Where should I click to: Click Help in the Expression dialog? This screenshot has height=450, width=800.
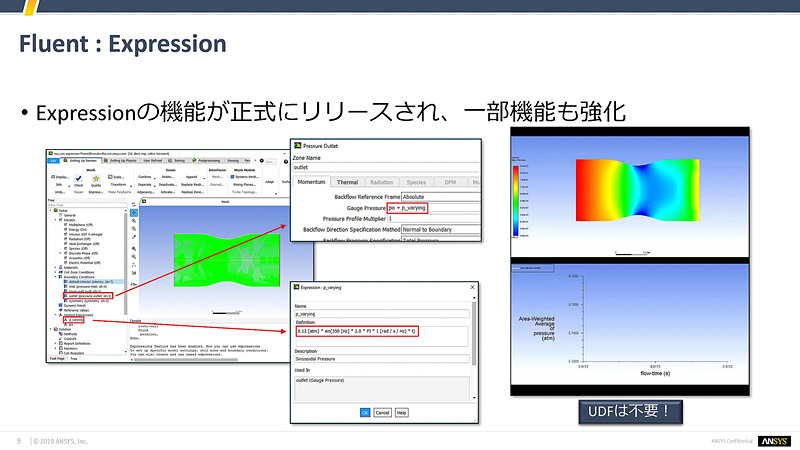402,412
